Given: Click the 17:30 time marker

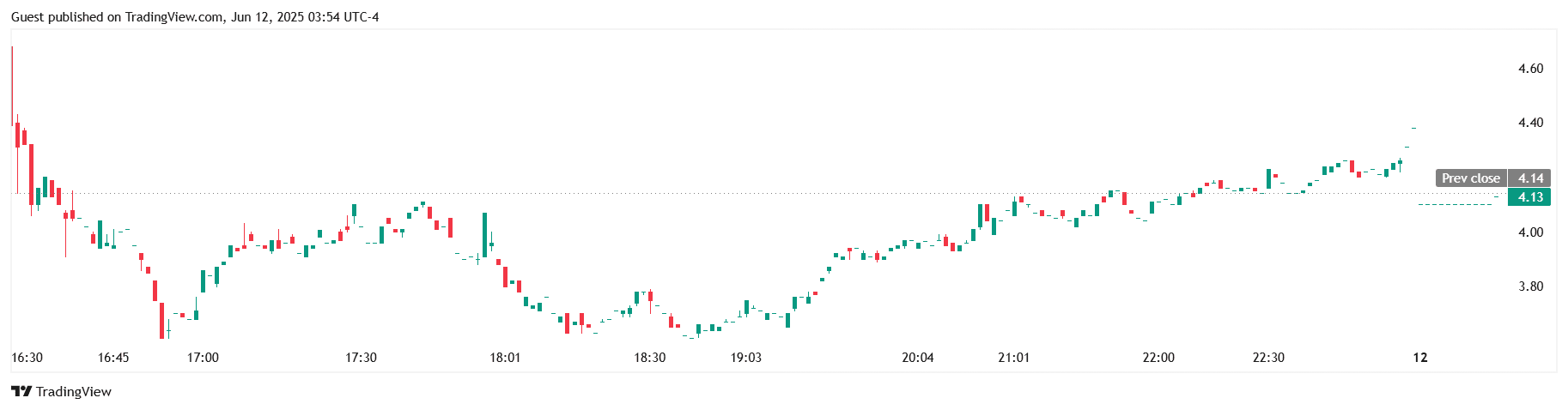Looking at the screenshot, I should coord(361,358).
